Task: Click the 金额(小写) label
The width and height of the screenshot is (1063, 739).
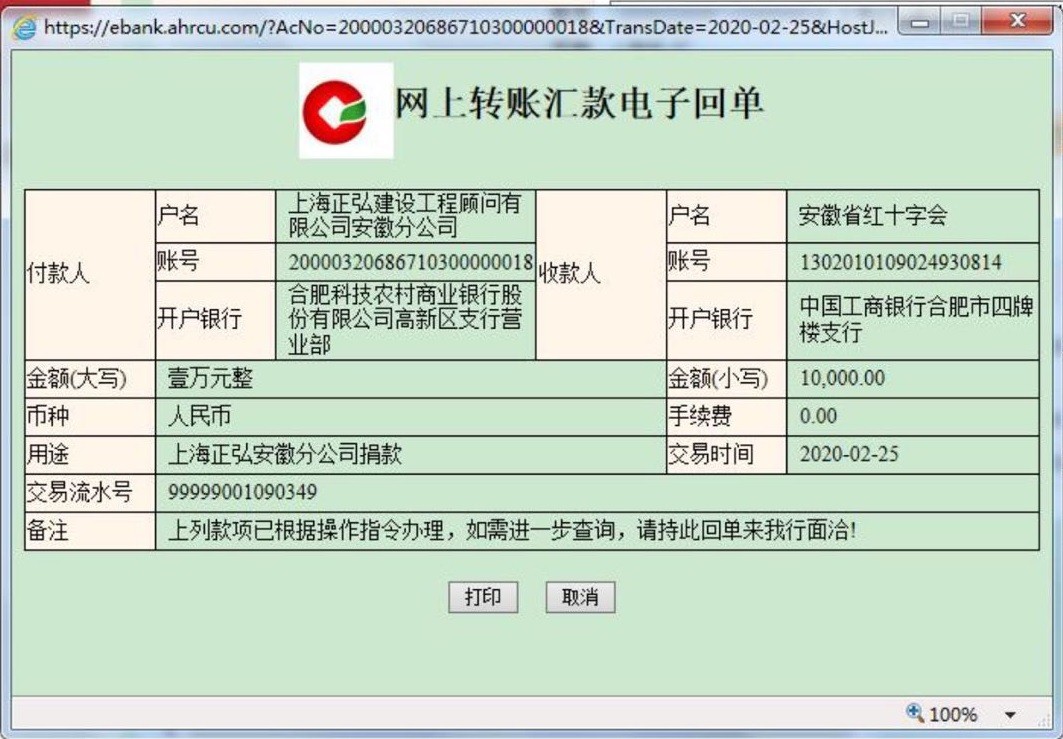Action: pos(718,378)
